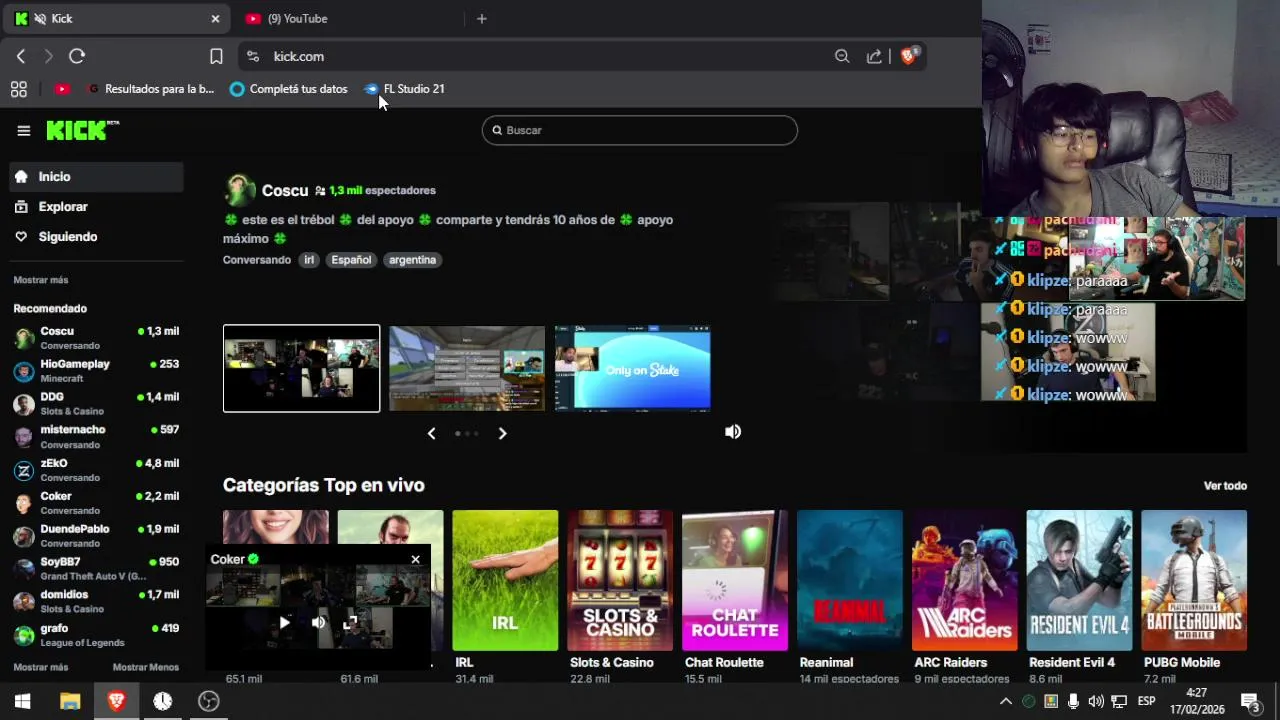Open HioGameplay recommended channel
The height and width of the screenshot is (720, 1280).
coord(96,371)
